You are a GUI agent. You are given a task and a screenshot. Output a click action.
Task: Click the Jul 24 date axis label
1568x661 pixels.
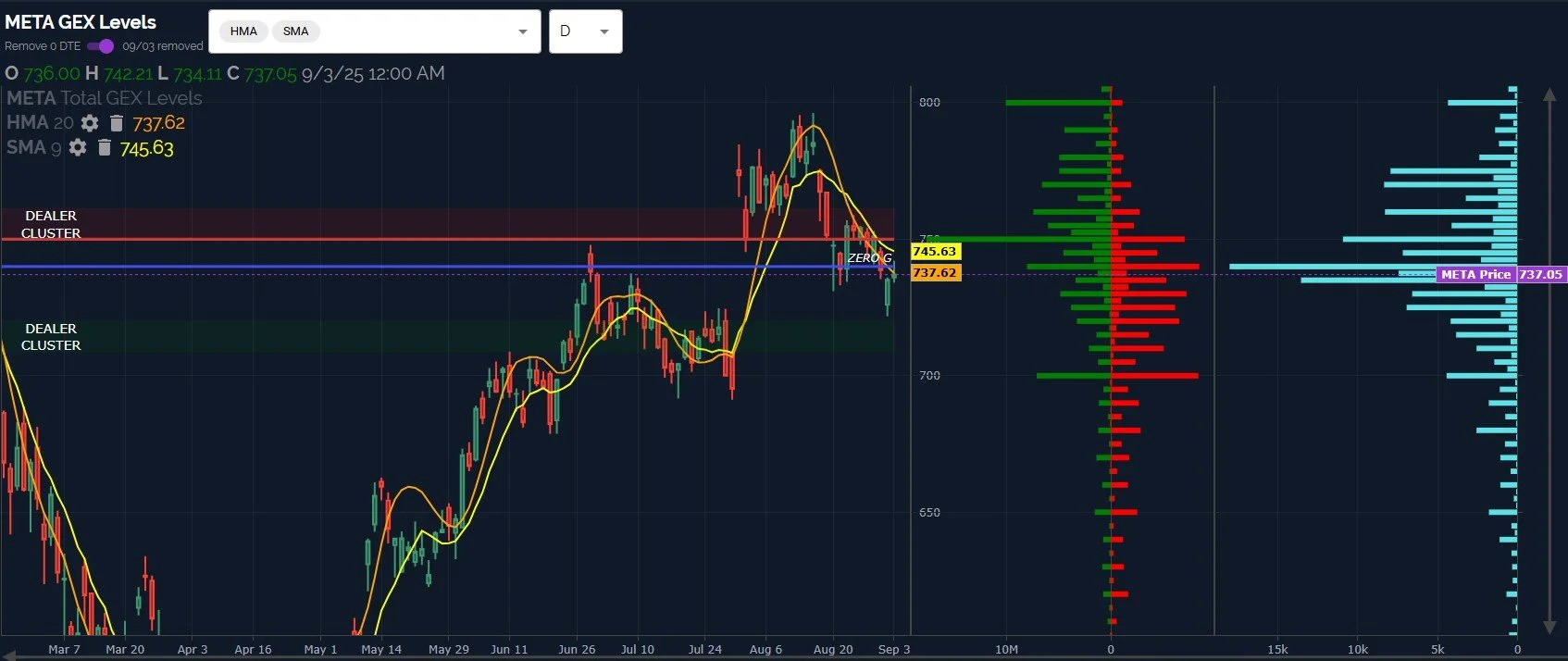(x=704, y=649)
